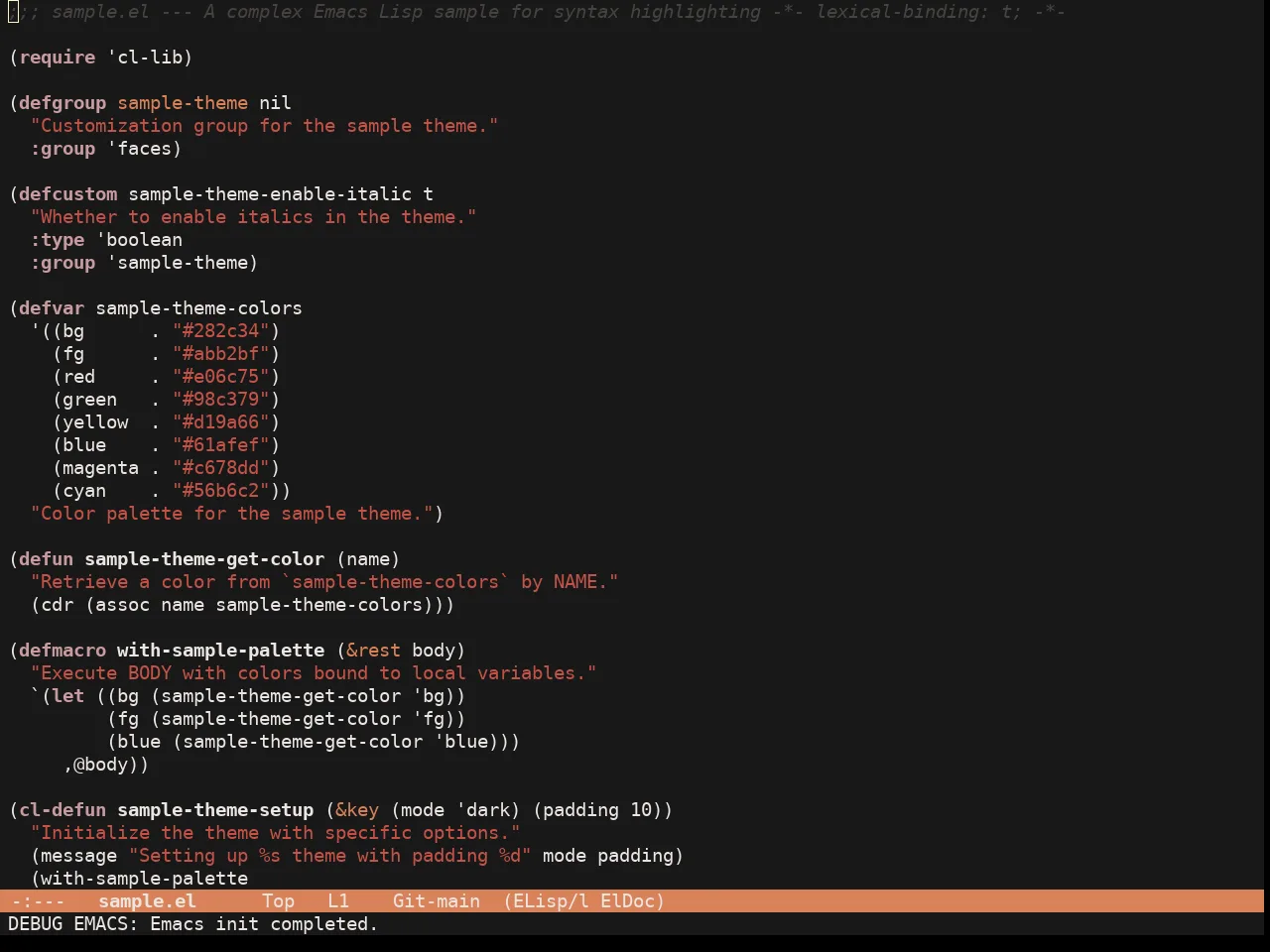Click the 'defun' keyword
The image size is (1270, 952).
point(47,559)
